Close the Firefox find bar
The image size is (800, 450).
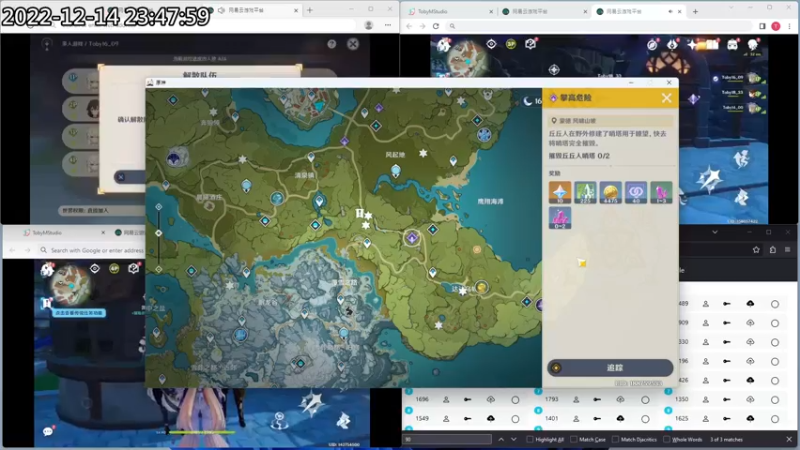click(x=789, y=439)
